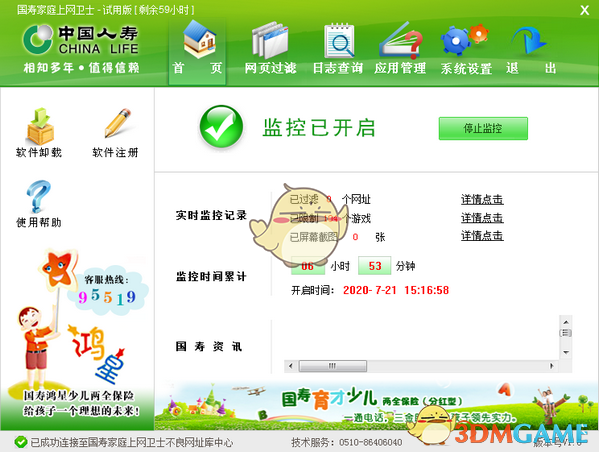Click the vertical scrollbar thumb in news panel
Screen dimensions: 599x452
pyautogui.click(x=566, y=333)
